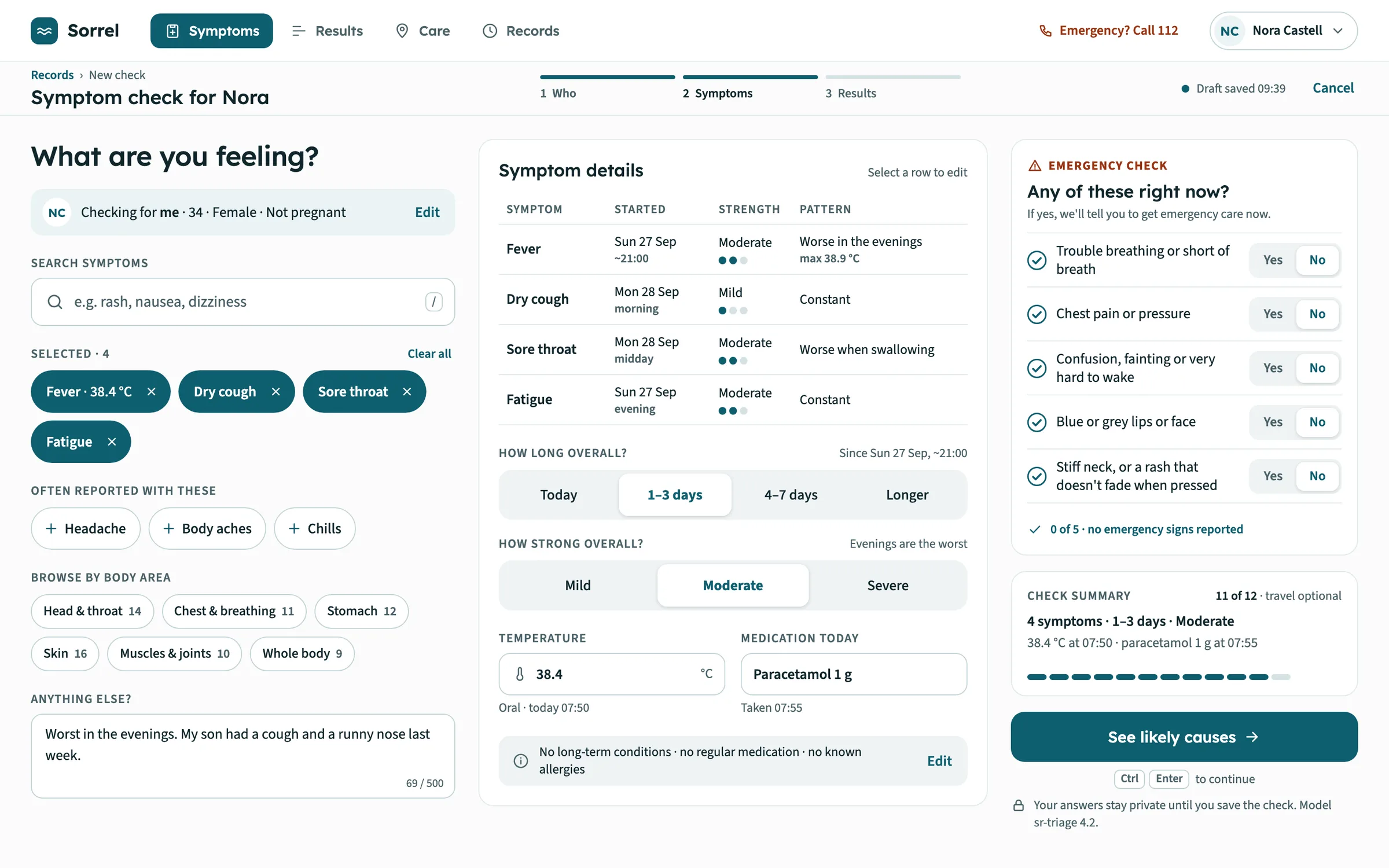Remove the Dry cough chip
The height and width of the screenshot is (868, 1389).
276,392
